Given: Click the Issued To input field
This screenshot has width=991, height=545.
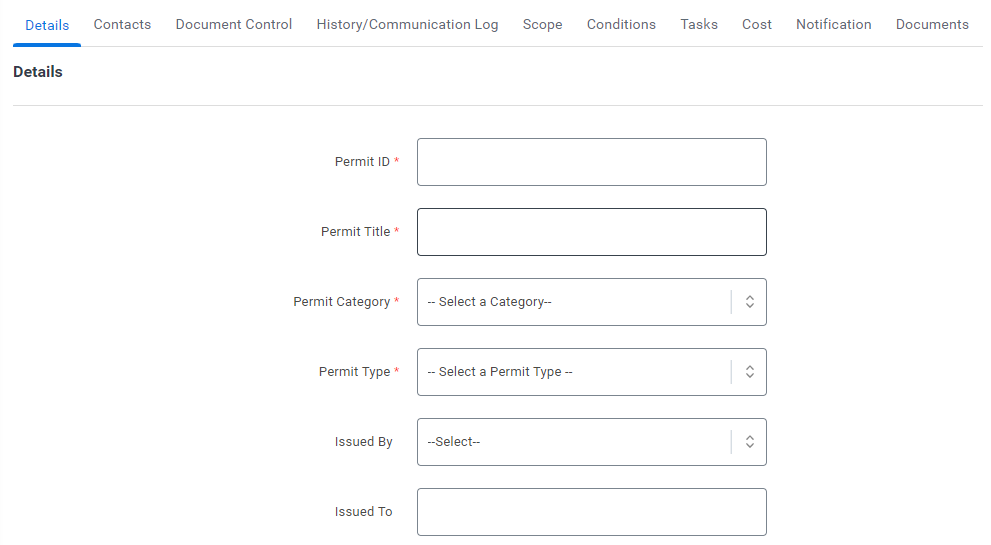Looking at the screenshot, I should tap(592, 512).
